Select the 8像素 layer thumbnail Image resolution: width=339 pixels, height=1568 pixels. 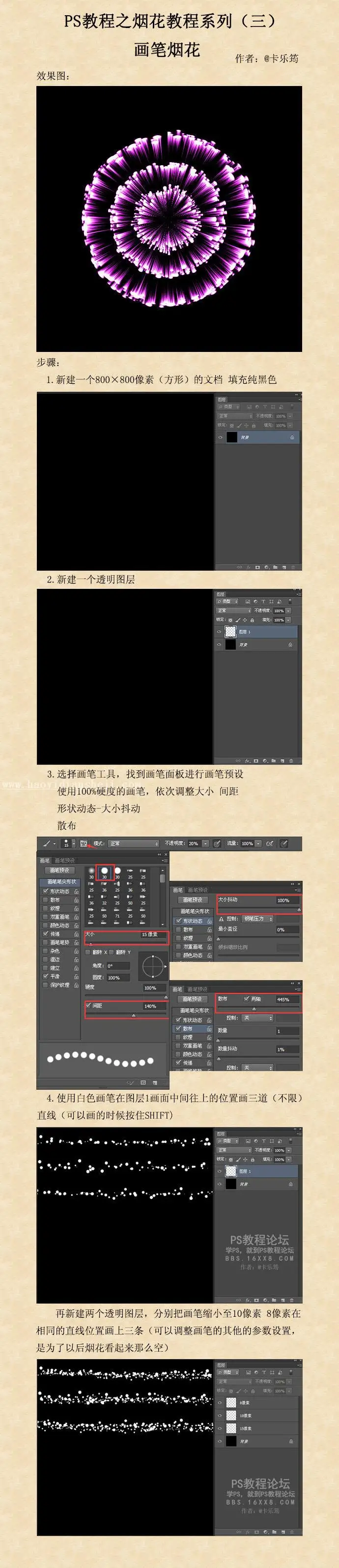(x=231, y=1403)
